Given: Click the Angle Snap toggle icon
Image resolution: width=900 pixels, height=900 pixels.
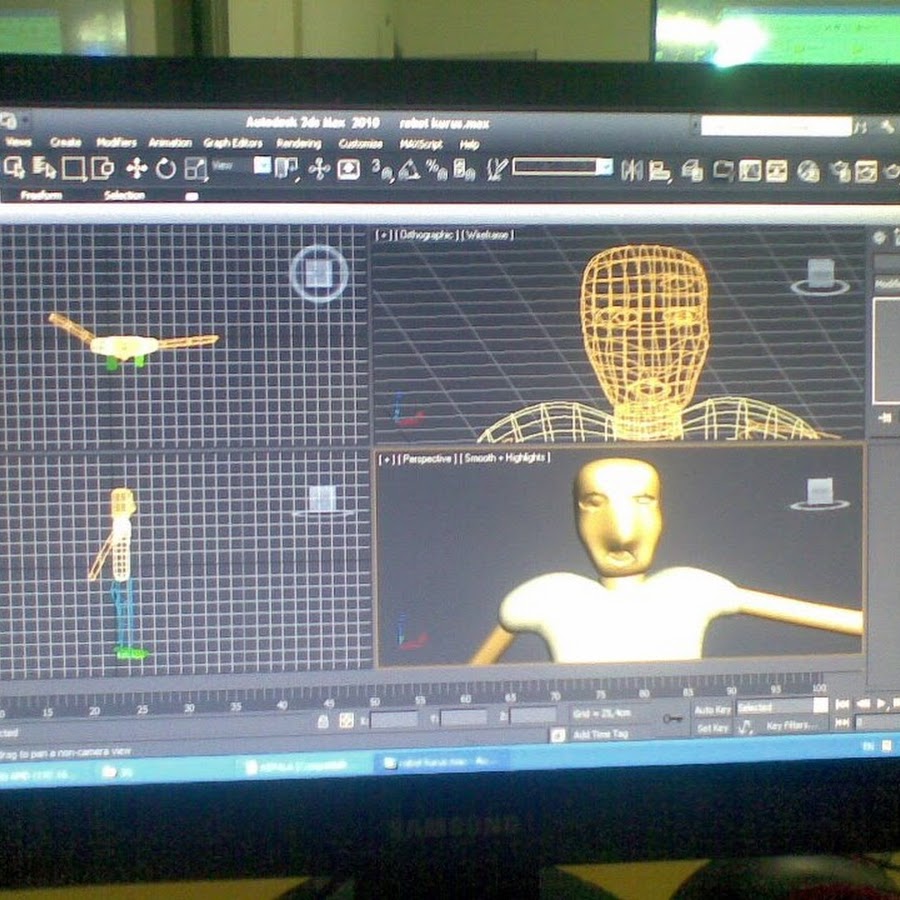Looking at the screenshot, I should point(409,170).
